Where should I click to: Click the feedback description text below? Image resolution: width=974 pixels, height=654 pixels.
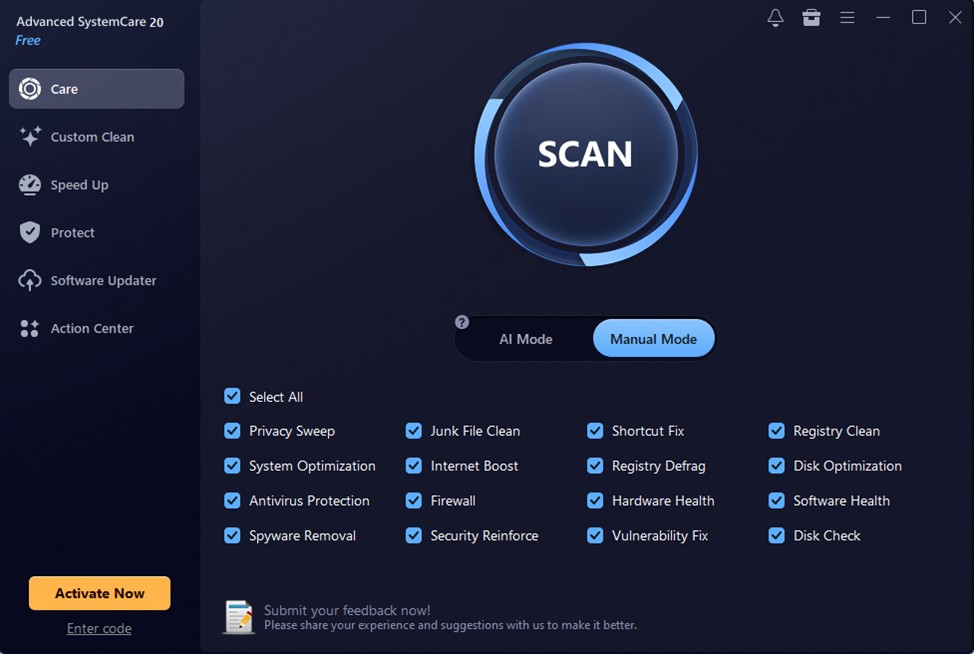[x=450, y=625]
